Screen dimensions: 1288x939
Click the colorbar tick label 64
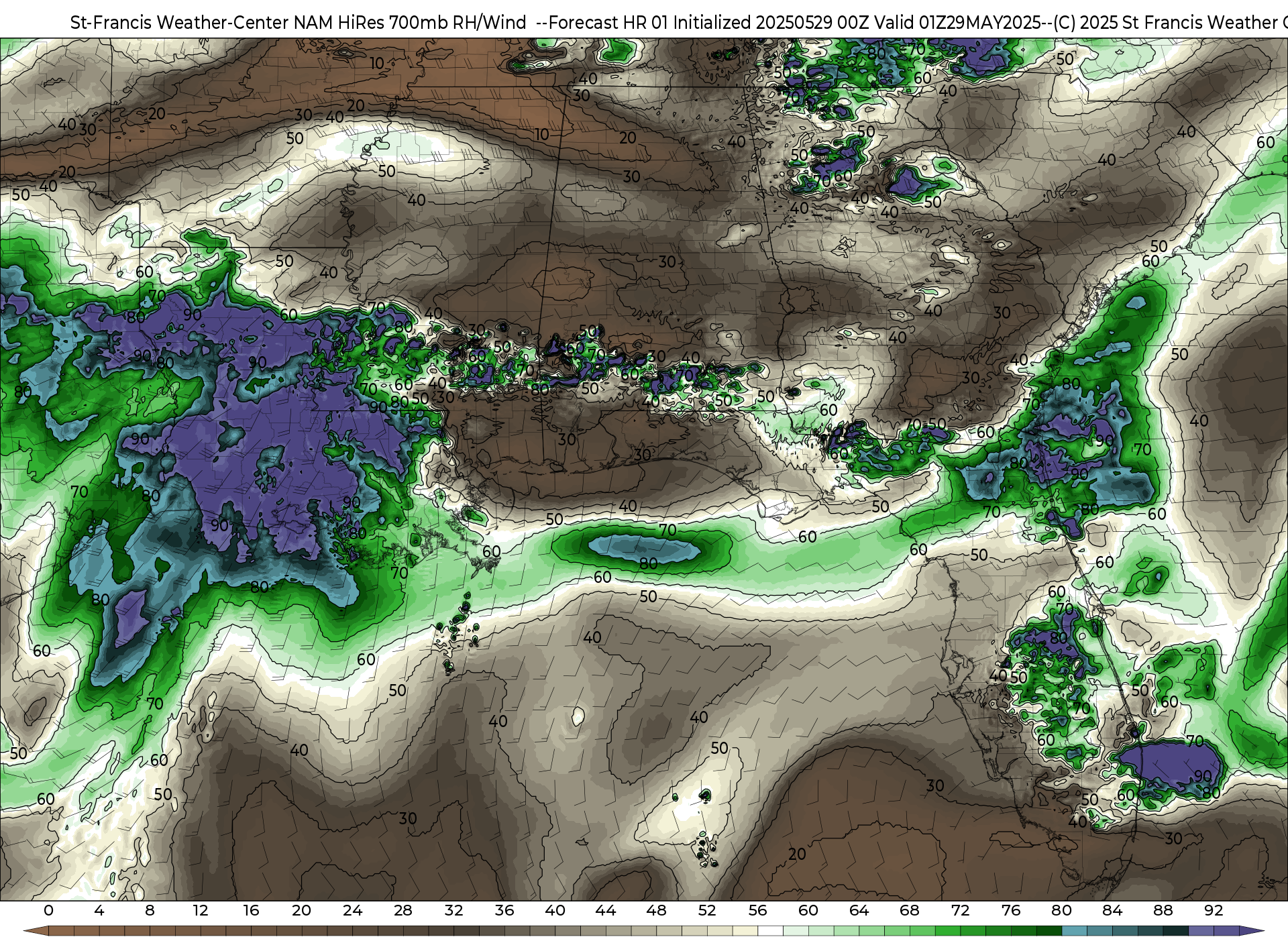coord(859,910)
